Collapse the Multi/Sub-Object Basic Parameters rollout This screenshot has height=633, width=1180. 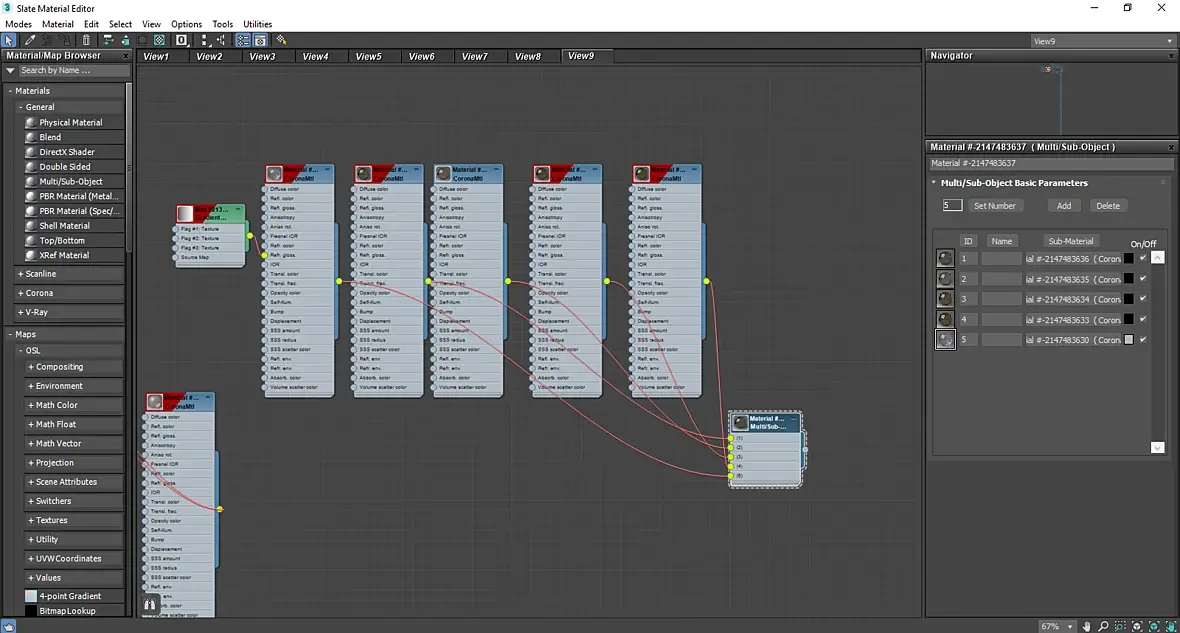point(934,183)
